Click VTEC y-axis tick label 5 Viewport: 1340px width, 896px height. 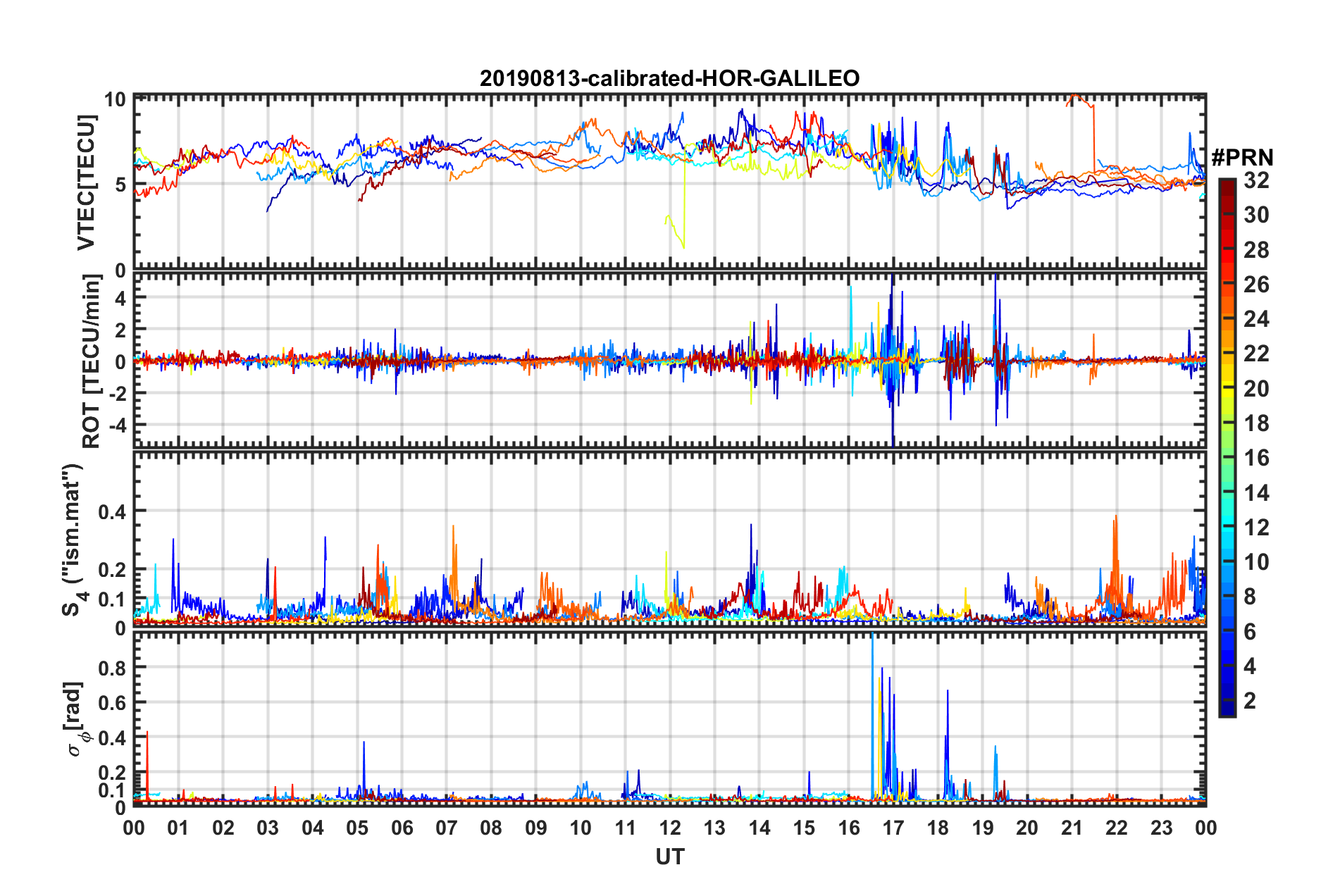(x=120, y=185)
